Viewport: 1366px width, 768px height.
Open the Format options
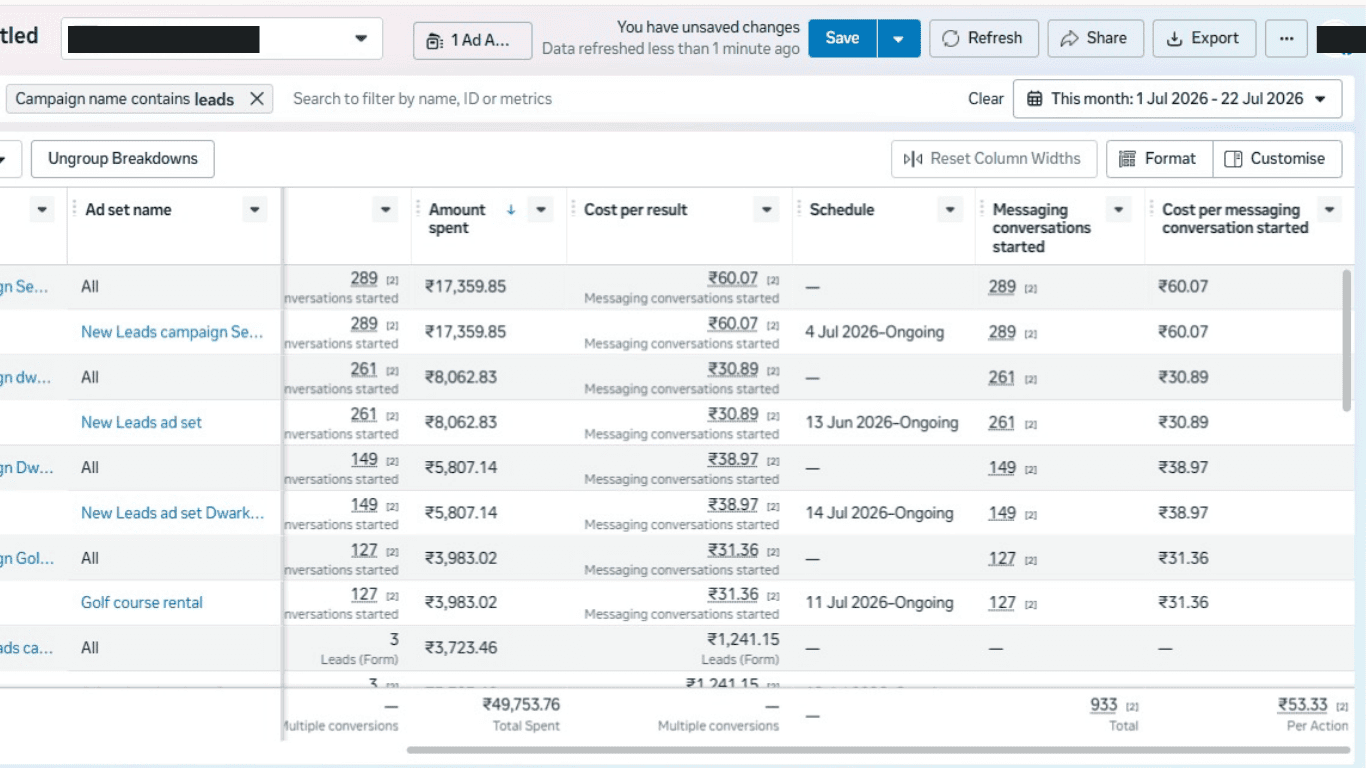pos(1159,158)
